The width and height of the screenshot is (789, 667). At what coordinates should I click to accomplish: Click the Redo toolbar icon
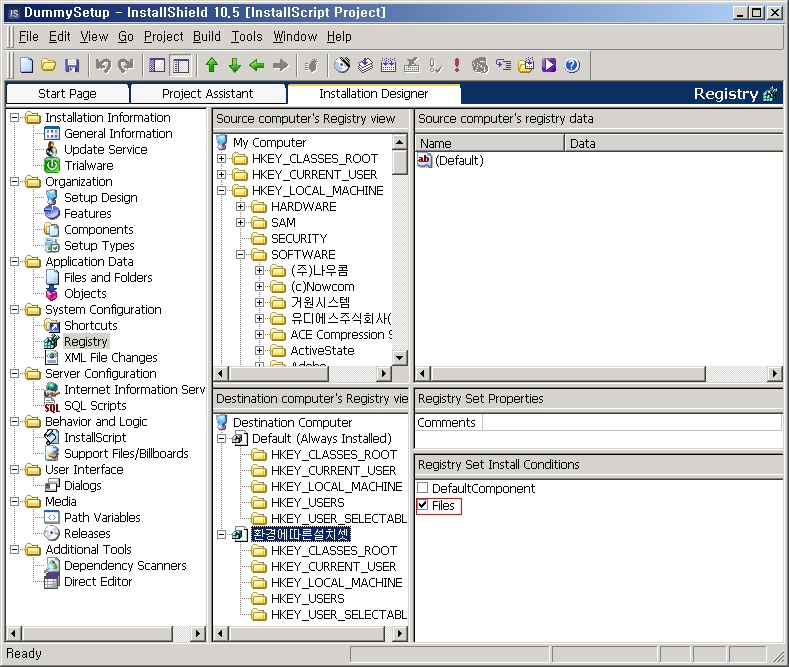(x=125, y=65)
